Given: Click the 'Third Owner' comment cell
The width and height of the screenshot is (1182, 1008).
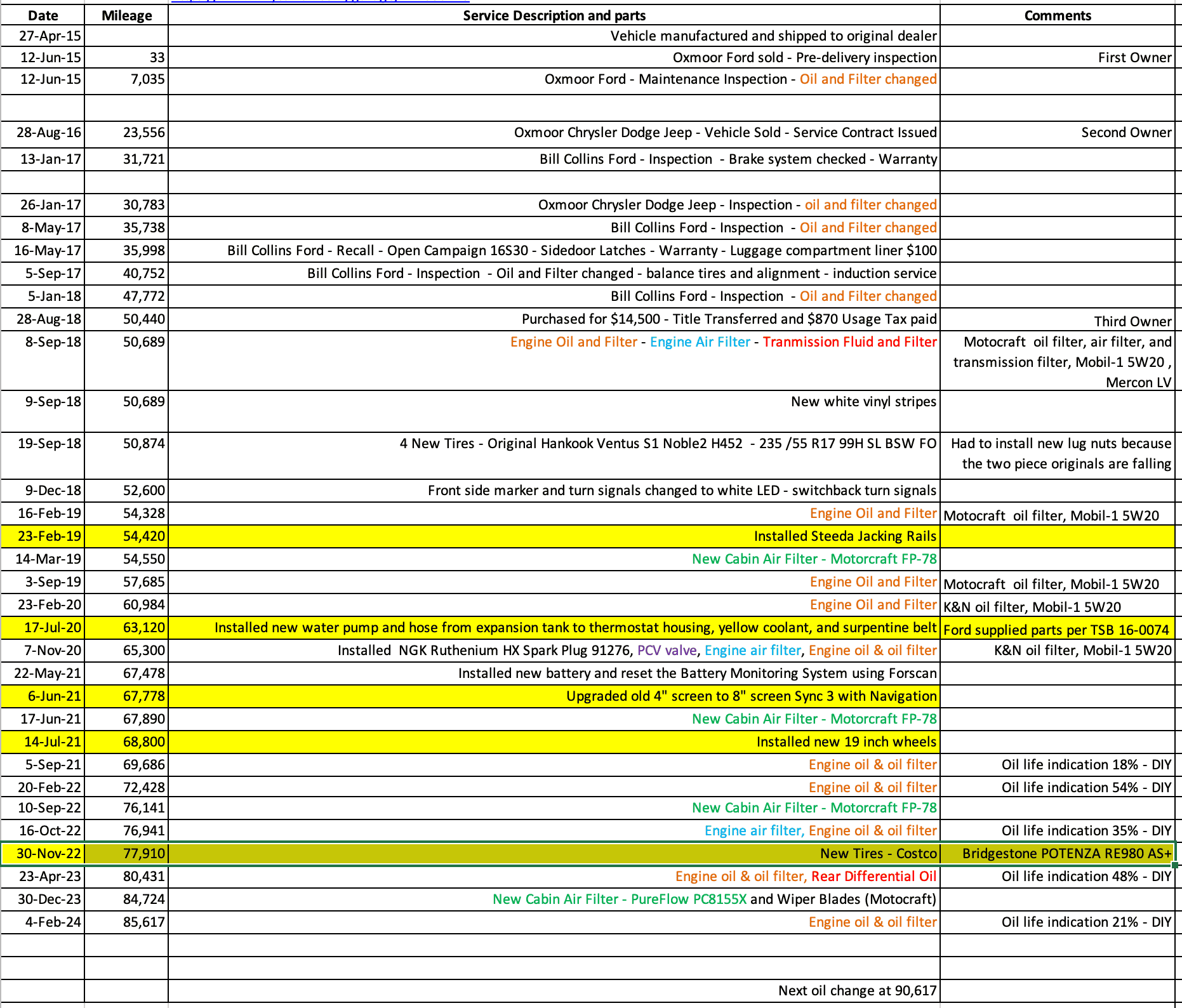Looking at the screenshot, I should pyautogui.click(x=1057, y=319).
